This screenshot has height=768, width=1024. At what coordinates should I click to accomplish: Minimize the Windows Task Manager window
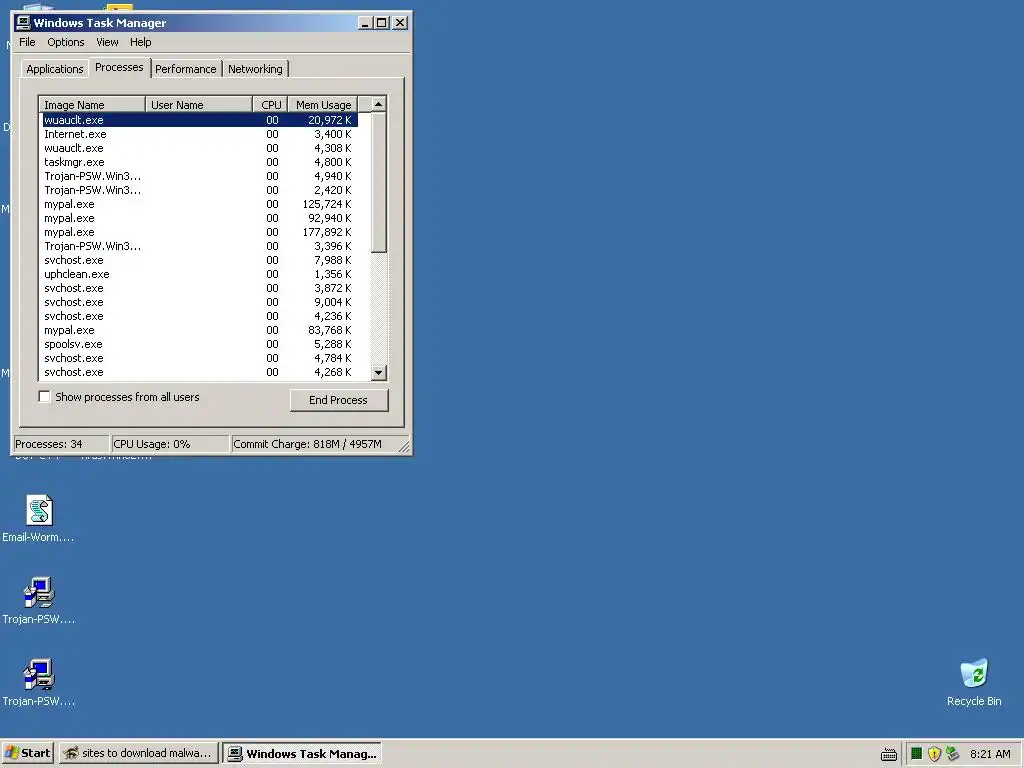click(x=365, y=23)
